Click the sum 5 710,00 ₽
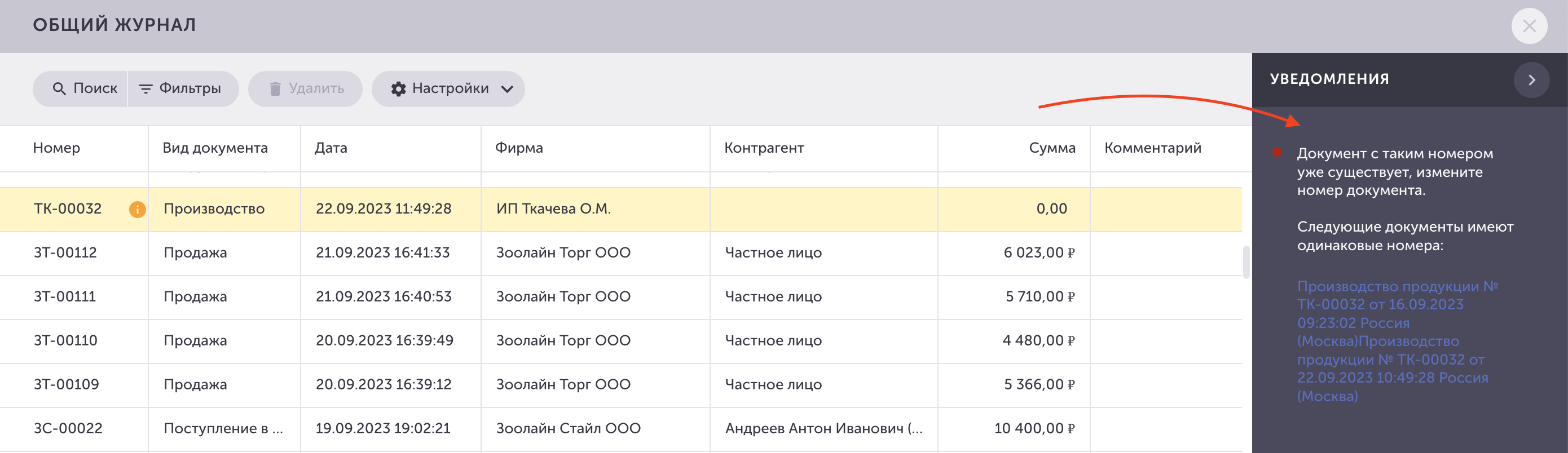 (1040, 296)
